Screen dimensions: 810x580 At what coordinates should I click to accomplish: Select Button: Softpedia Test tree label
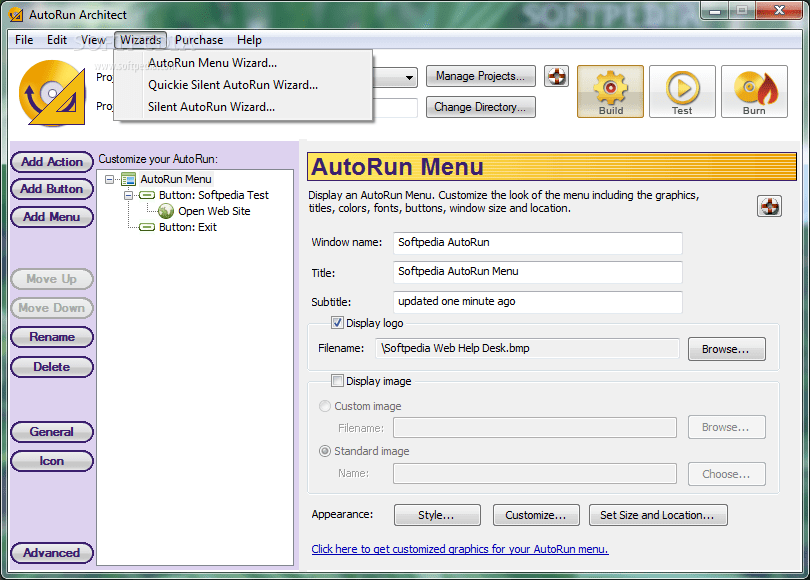click(x=214, y=195)
